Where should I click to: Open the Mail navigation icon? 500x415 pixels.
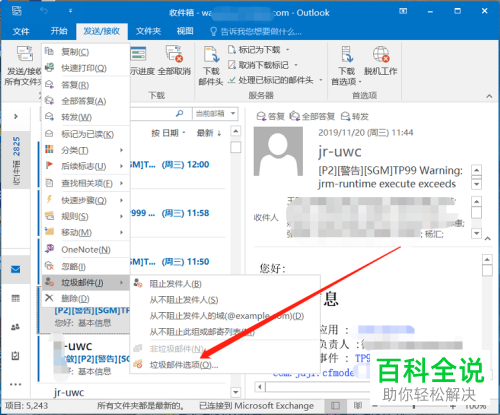point(15,269)
